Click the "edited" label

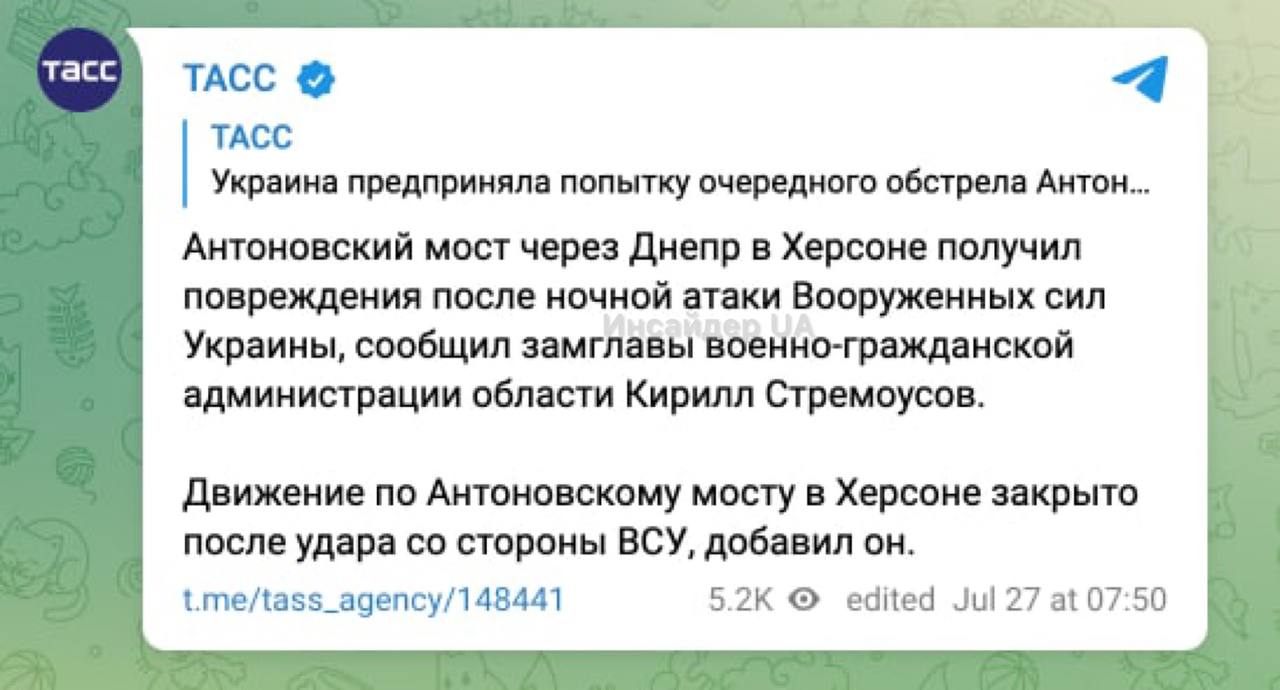pos(890,599)
